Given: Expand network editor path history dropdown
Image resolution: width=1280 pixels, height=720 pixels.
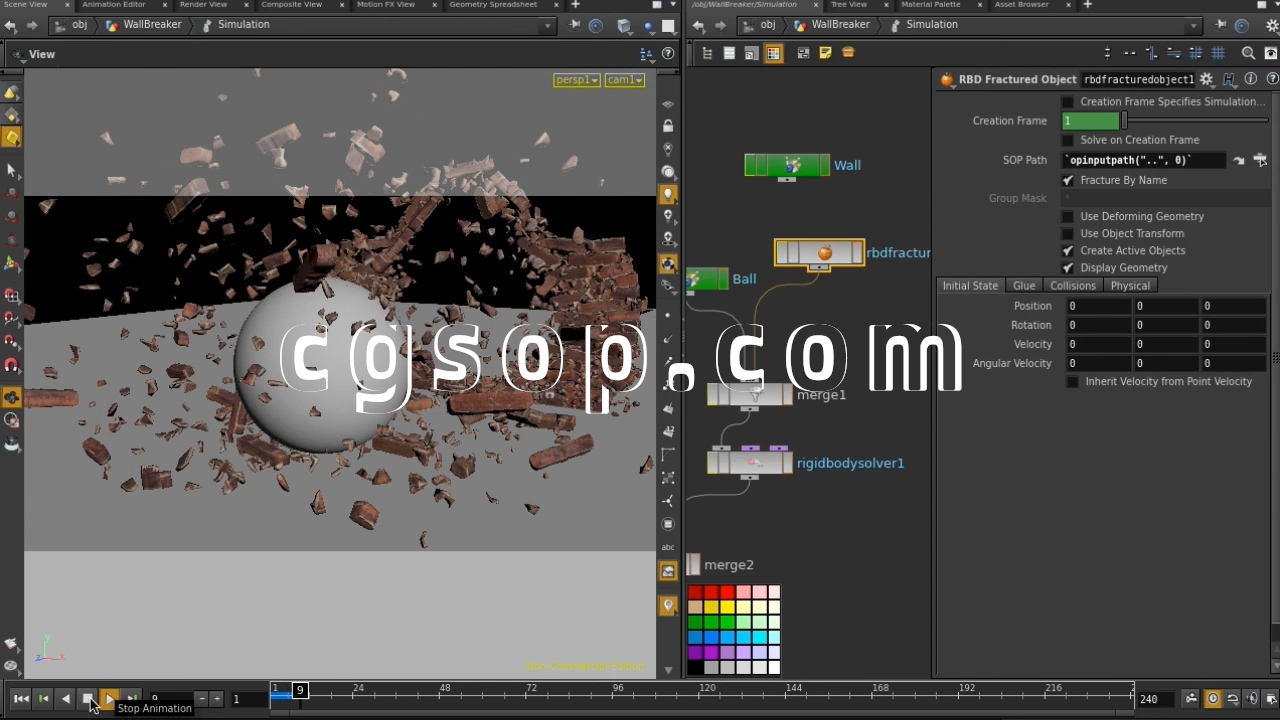Looking at the screenshot, I should [1194, 26].
